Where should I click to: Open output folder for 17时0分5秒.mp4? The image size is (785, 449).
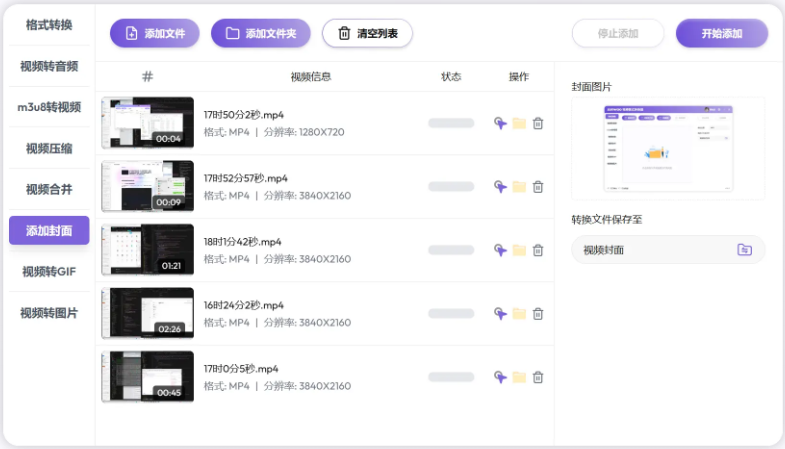[x=519, y=377]
